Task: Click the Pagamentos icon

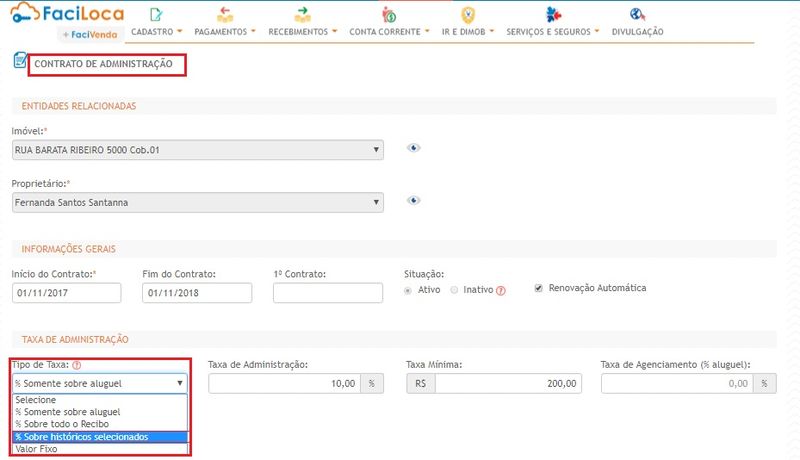Action: (225, 14)
